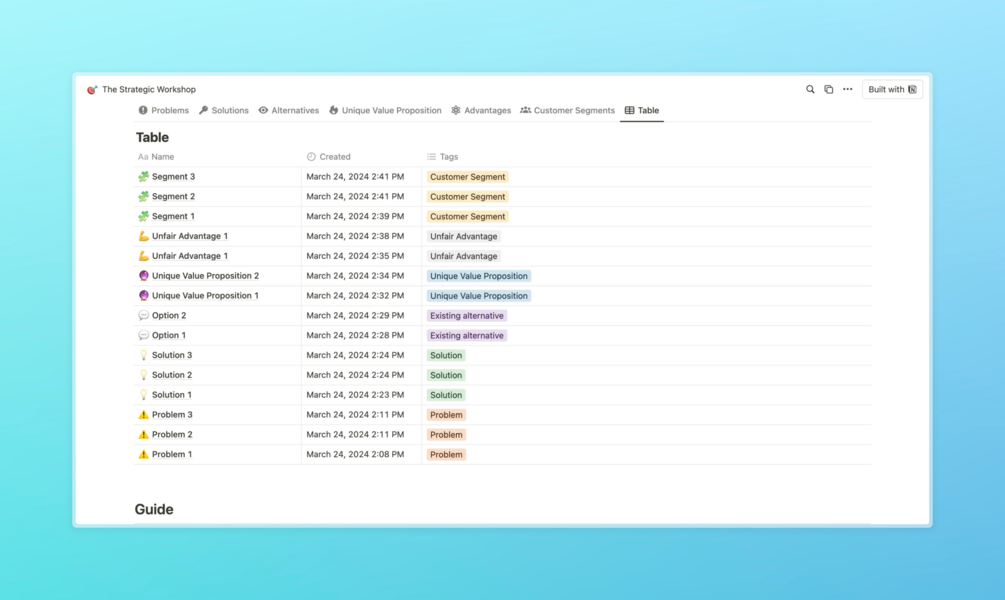Click created date of Solution 1, 2:23 PM
This screenshot has width=1005, height=600.
tap(355, 395)
